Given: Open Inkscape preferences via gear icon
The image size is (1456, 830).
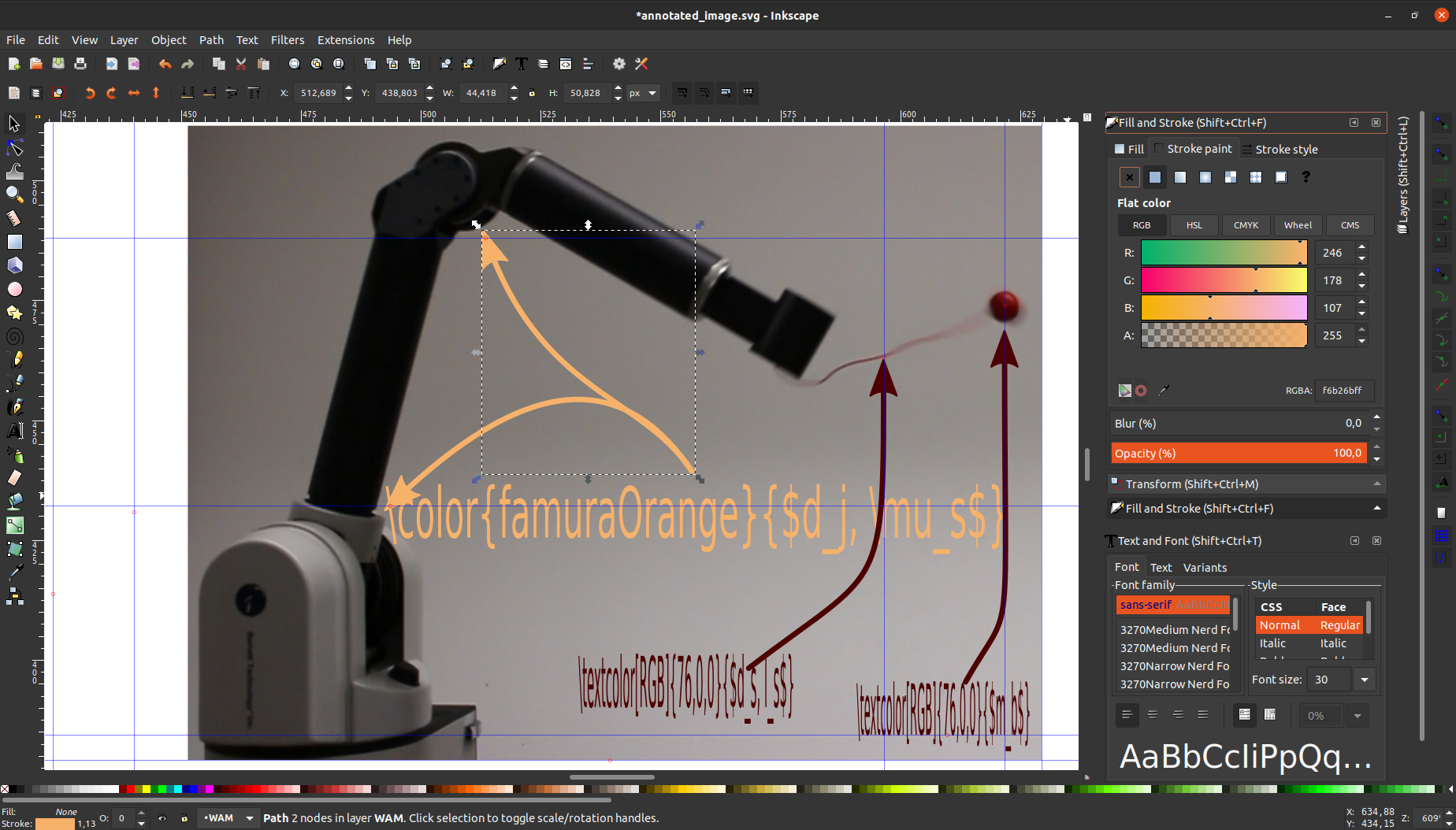Looking at the screenshot, I should (618, 64).
